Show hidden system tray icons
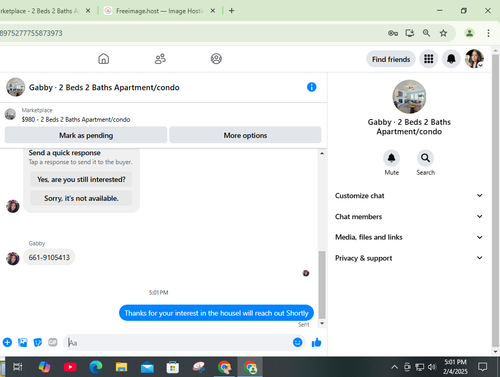Viewport: 500px width, 377px height. point(394,367)
